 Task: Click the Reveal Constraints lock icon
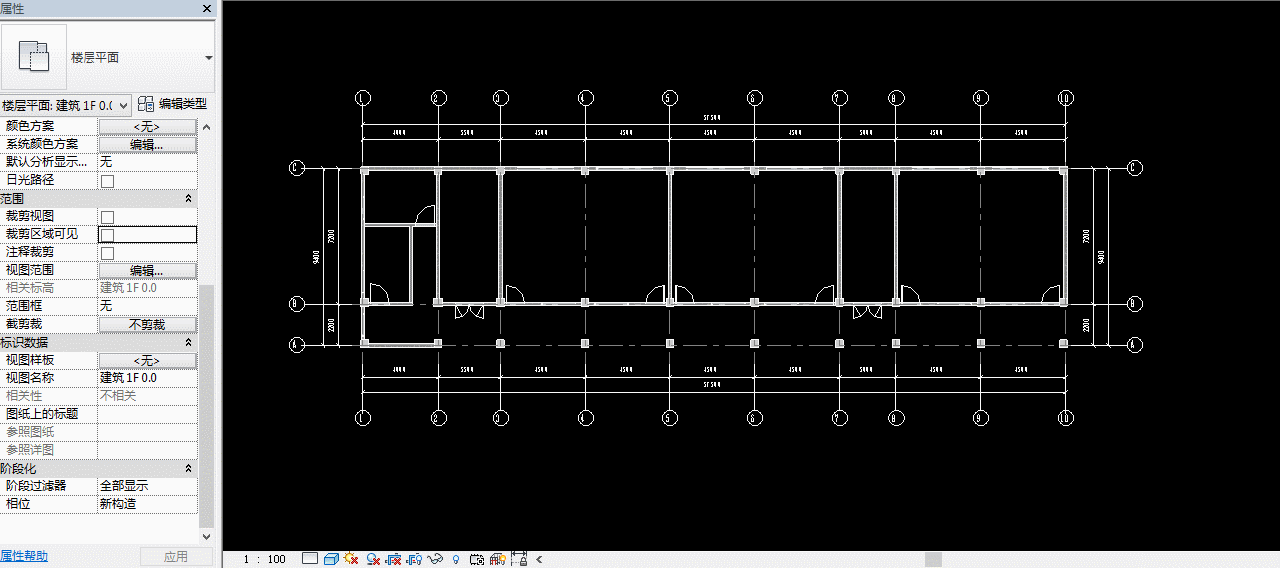coord(519,559)
